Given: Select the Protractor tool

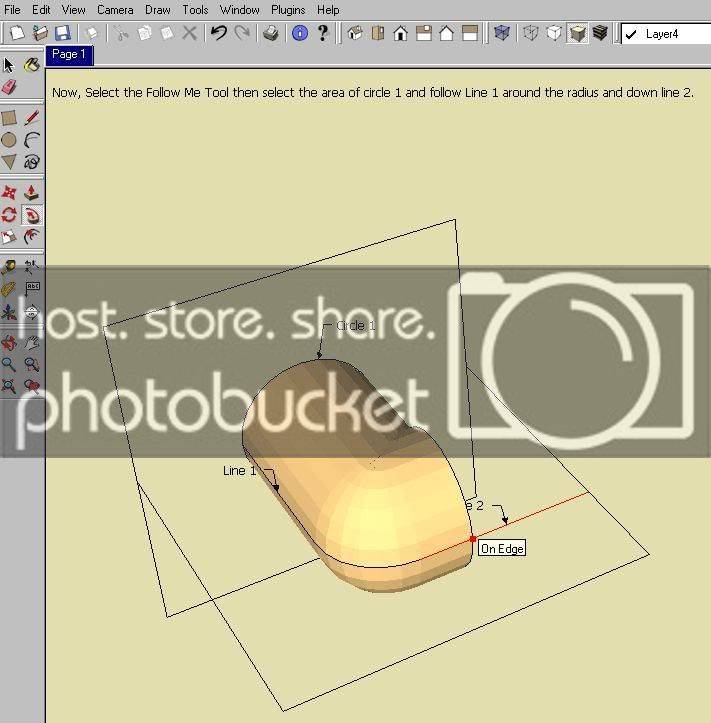Looking at the screenshot, I should (9, 289).
